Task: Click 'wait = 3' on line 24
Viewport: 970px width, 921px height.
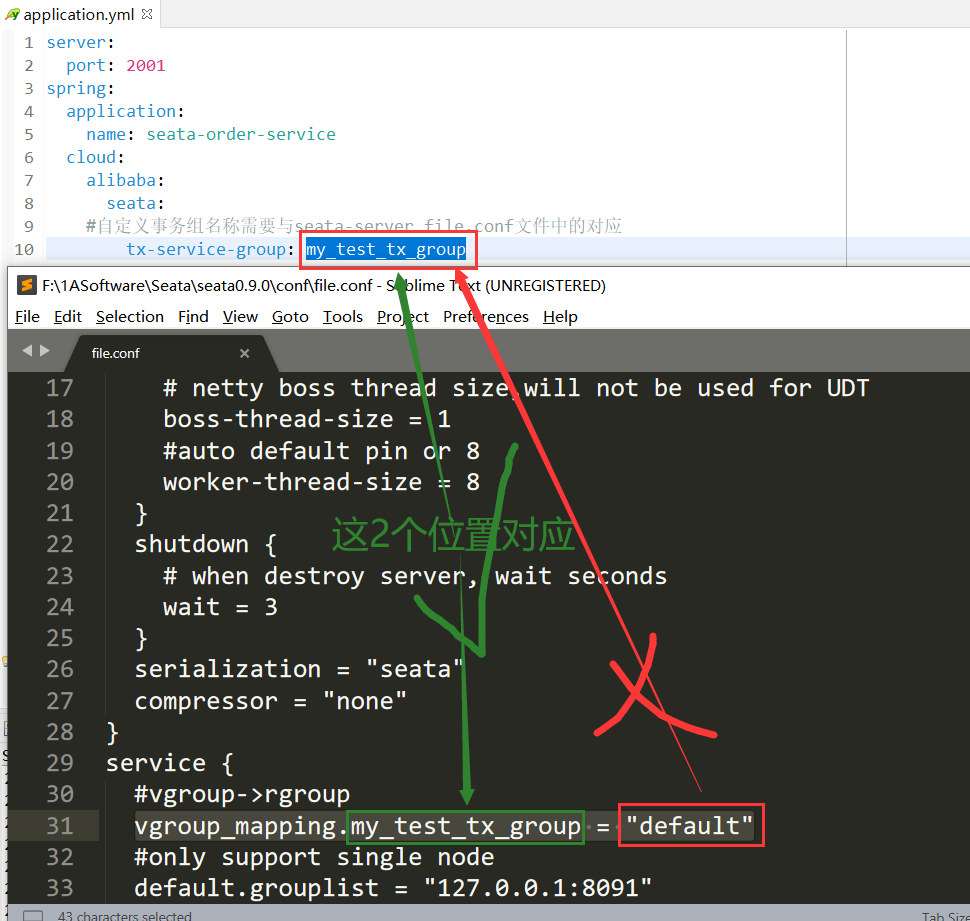Action: [x=220, y=607]
